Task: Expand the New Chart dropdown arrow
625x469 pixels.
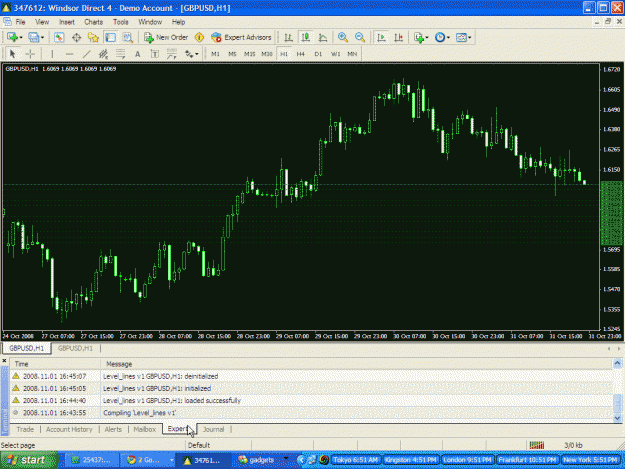Action: pyautogui.click(x=21, y=38)
